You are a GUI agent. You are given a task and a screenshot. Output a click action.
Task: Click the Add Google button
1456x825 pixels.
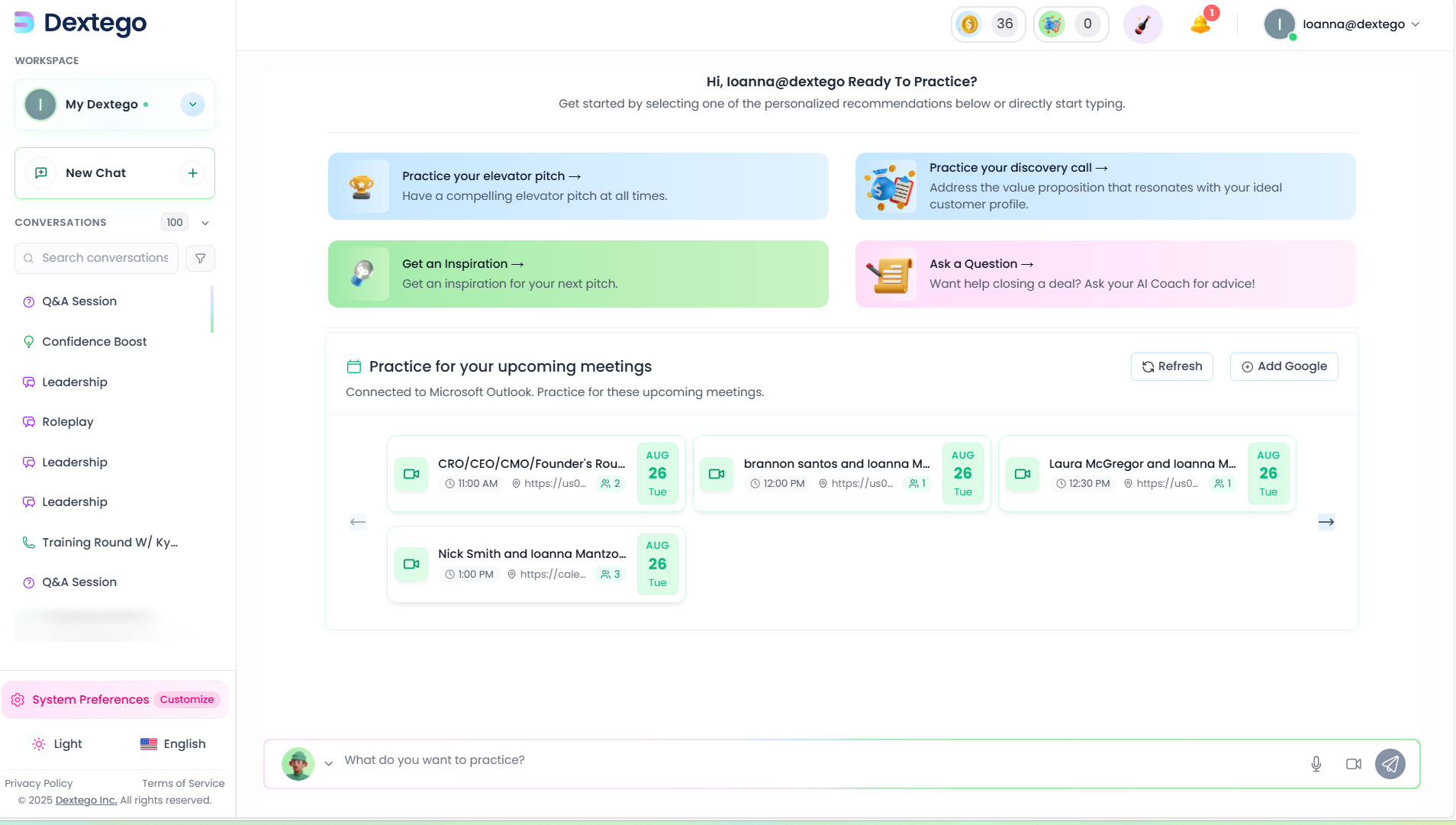click(x=1284, y=366)
